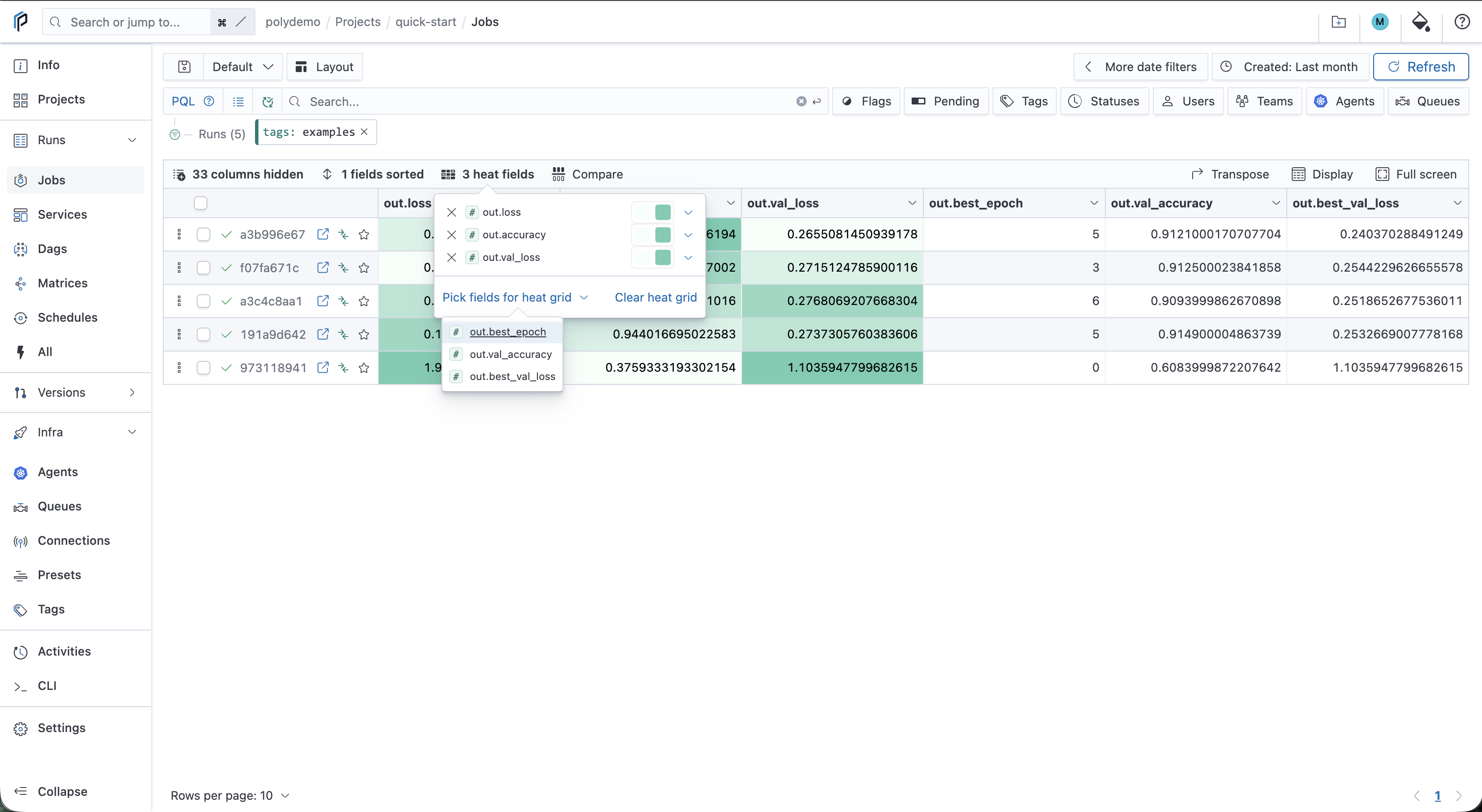Select checkbox for run 191a9d642
This screenshot has height=812, width=1482.
point(203,334)
